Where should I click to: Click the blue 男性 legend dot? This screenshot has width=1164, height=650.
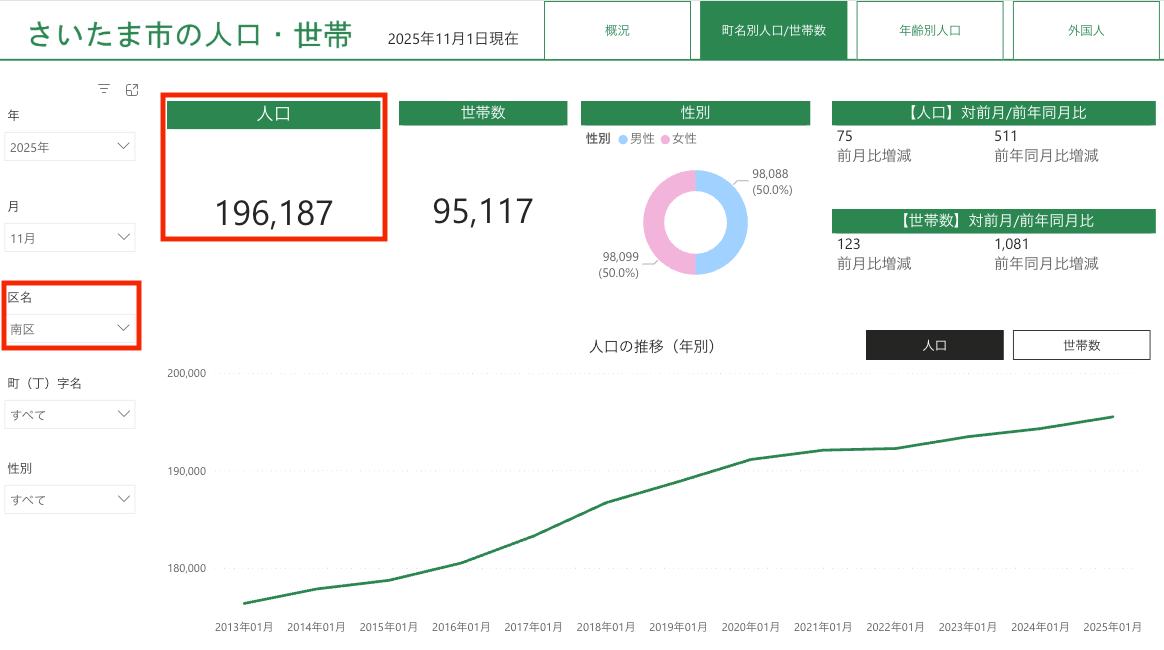coord(623,139)
